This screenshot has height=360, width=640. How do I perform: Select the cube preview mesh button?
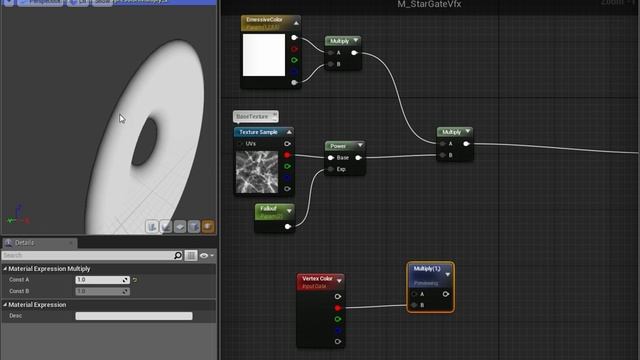pyautogui.click(x=194, y=227)
